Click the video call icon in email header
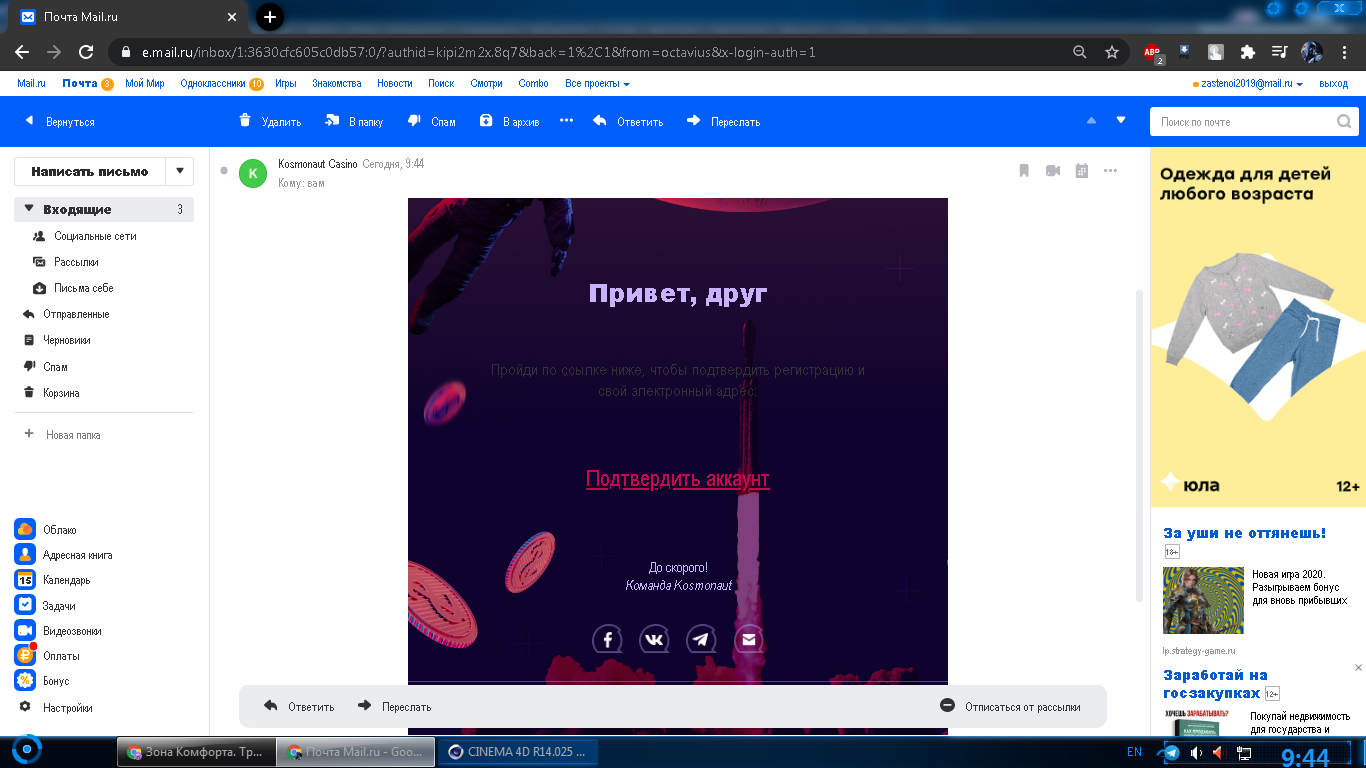The image size is (1366, 768). 1052,171
